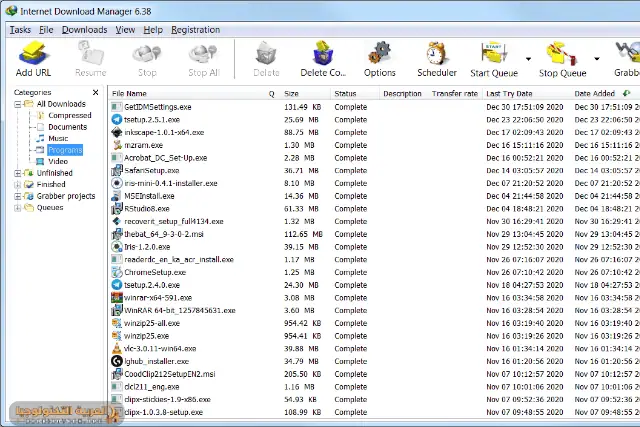Image resolution: width=640 pixels, height=427 pixels.
Task: Select the tsetup.2.5.1.exe Telegram icon
Action: (x=117, y=120)
